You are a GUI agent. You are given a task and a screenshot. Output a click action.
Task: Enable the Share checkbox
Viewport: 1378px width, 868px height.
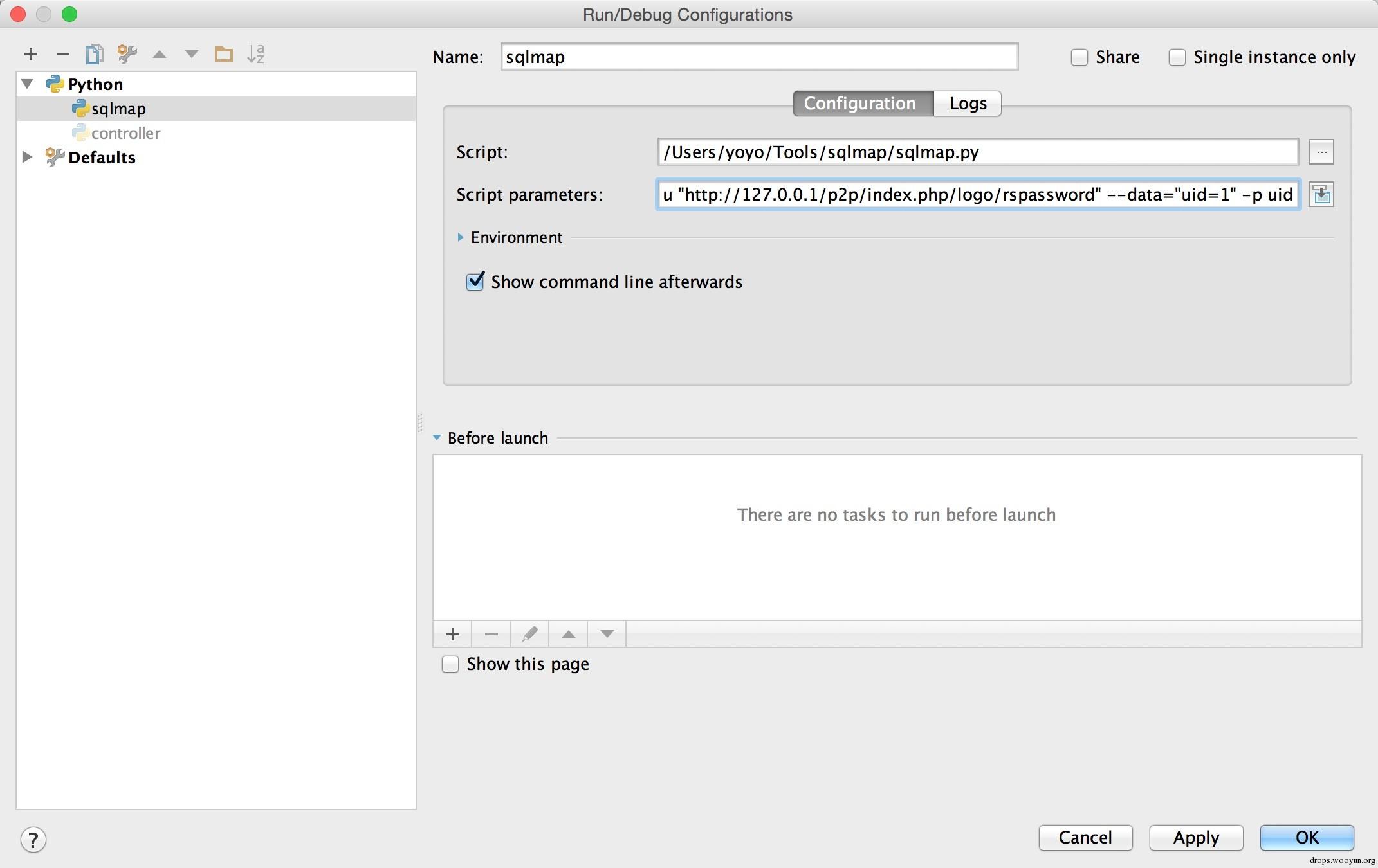tap(1079, 57)
